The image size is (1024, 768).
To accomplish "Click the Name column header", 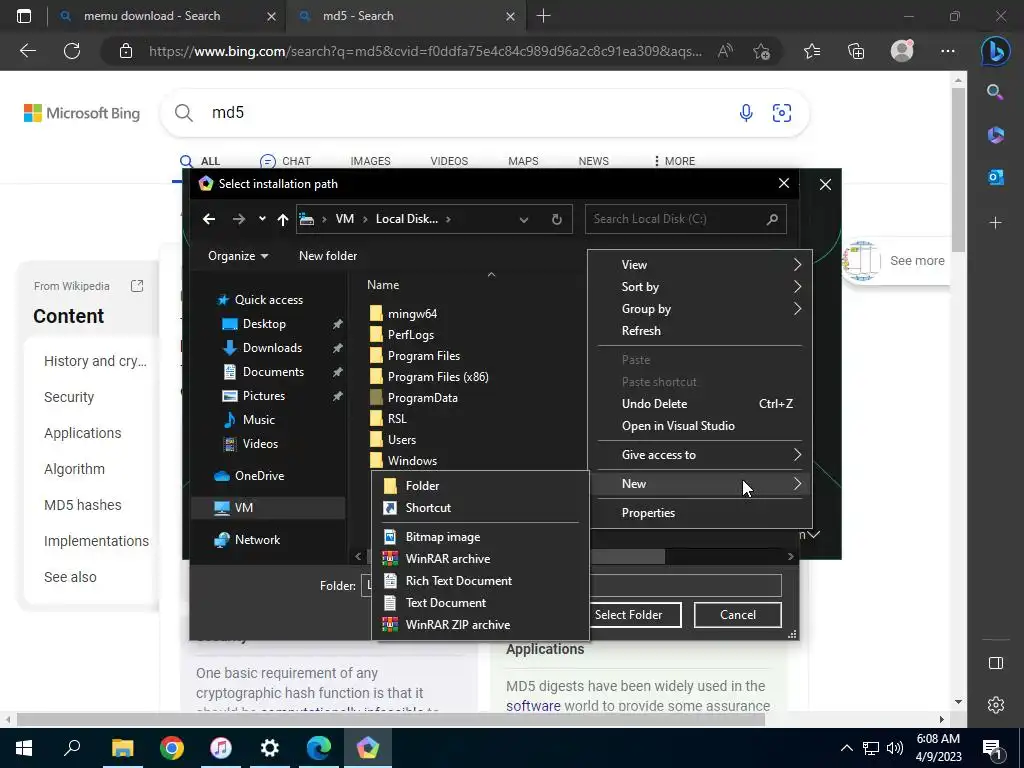I will (x=383, y=285).
